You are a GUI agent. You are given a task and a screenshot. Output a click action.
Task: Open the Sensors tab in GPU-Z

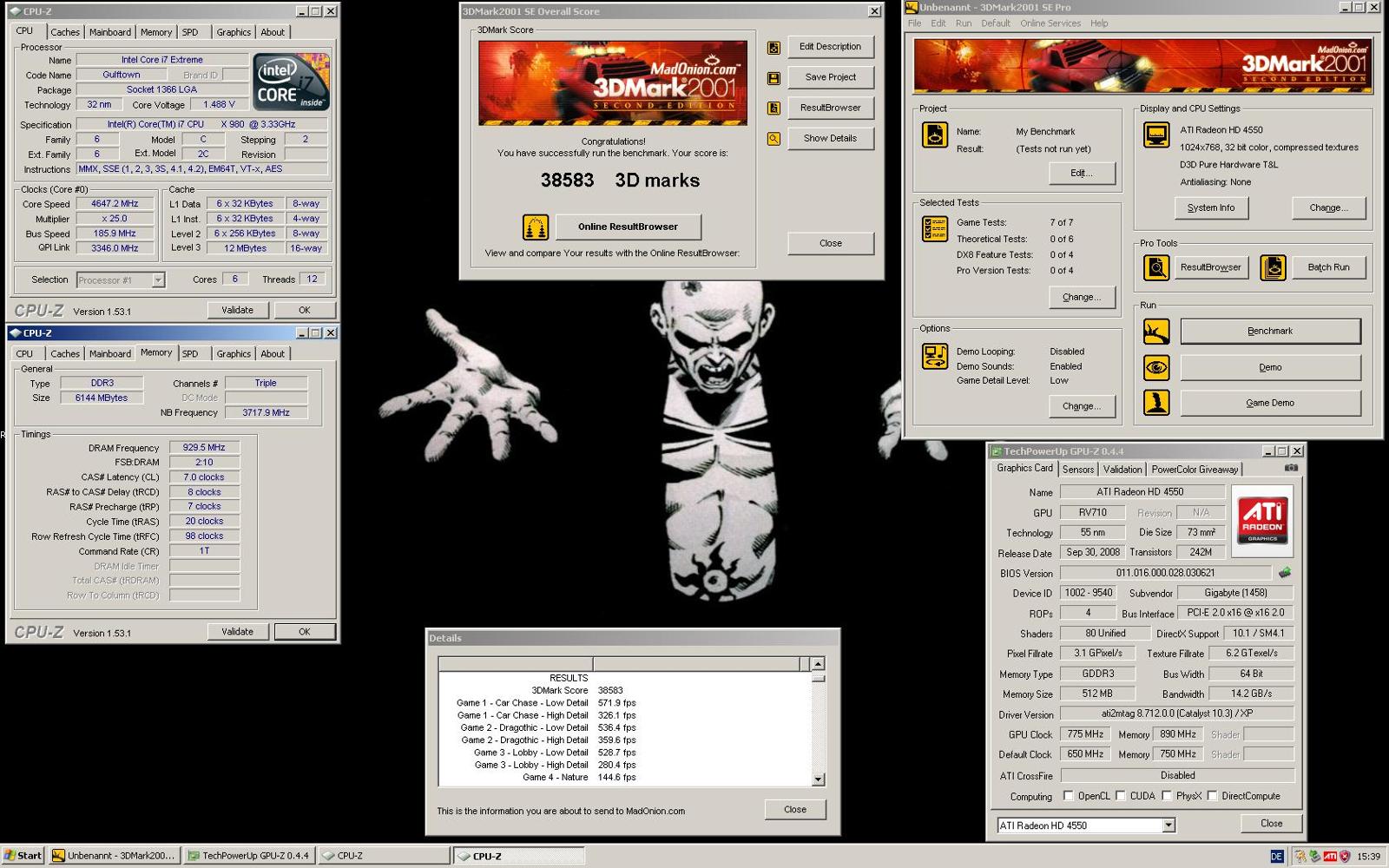(1078, 470)
